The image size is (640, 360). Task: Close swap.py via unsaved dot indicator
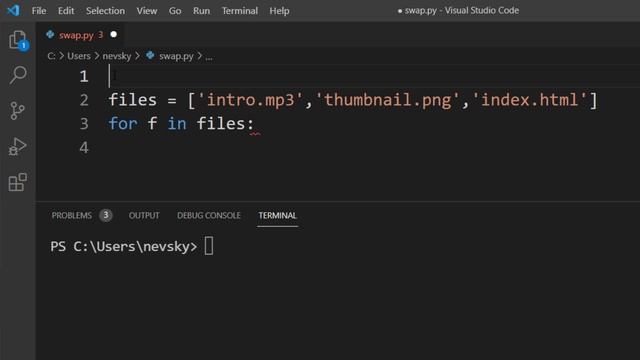point(113,35)
